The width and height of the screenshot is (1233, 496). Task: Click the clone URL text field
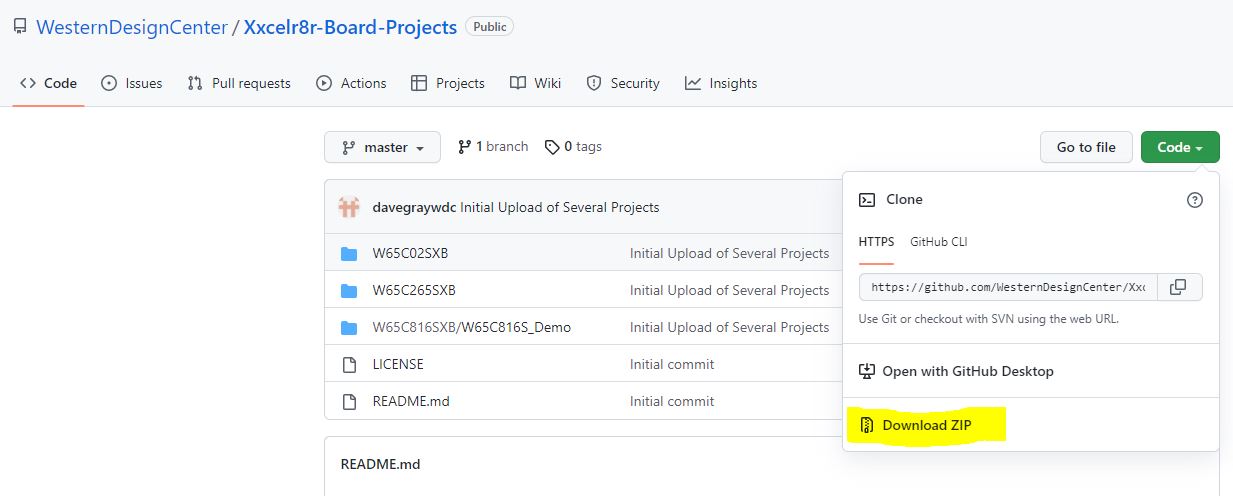pyautogui.click(x=1008, y=287)
